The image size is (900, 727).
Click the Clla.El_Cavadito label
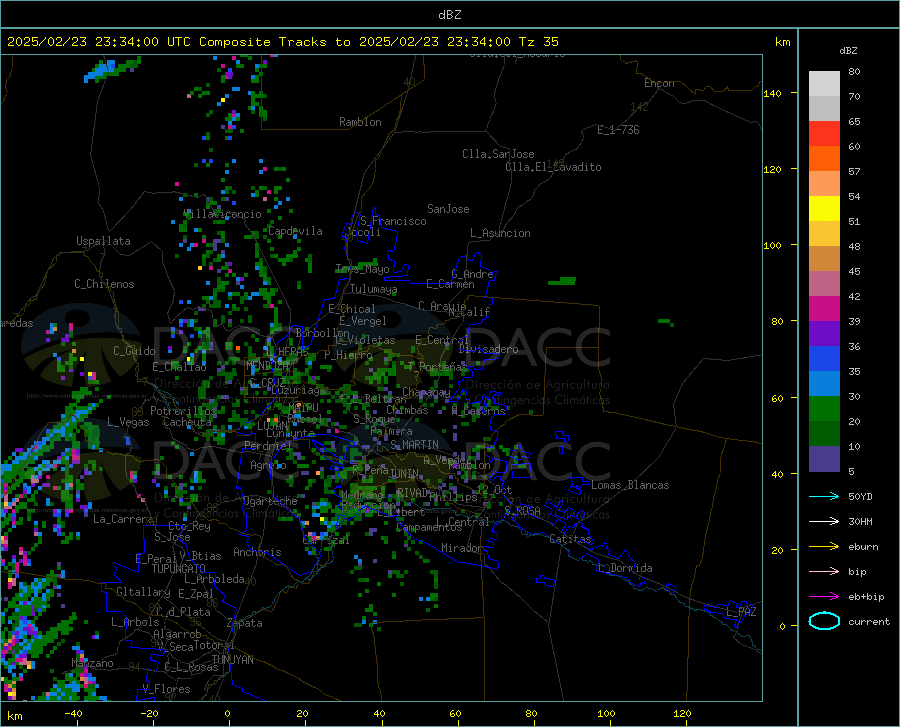tap(553, 167)
